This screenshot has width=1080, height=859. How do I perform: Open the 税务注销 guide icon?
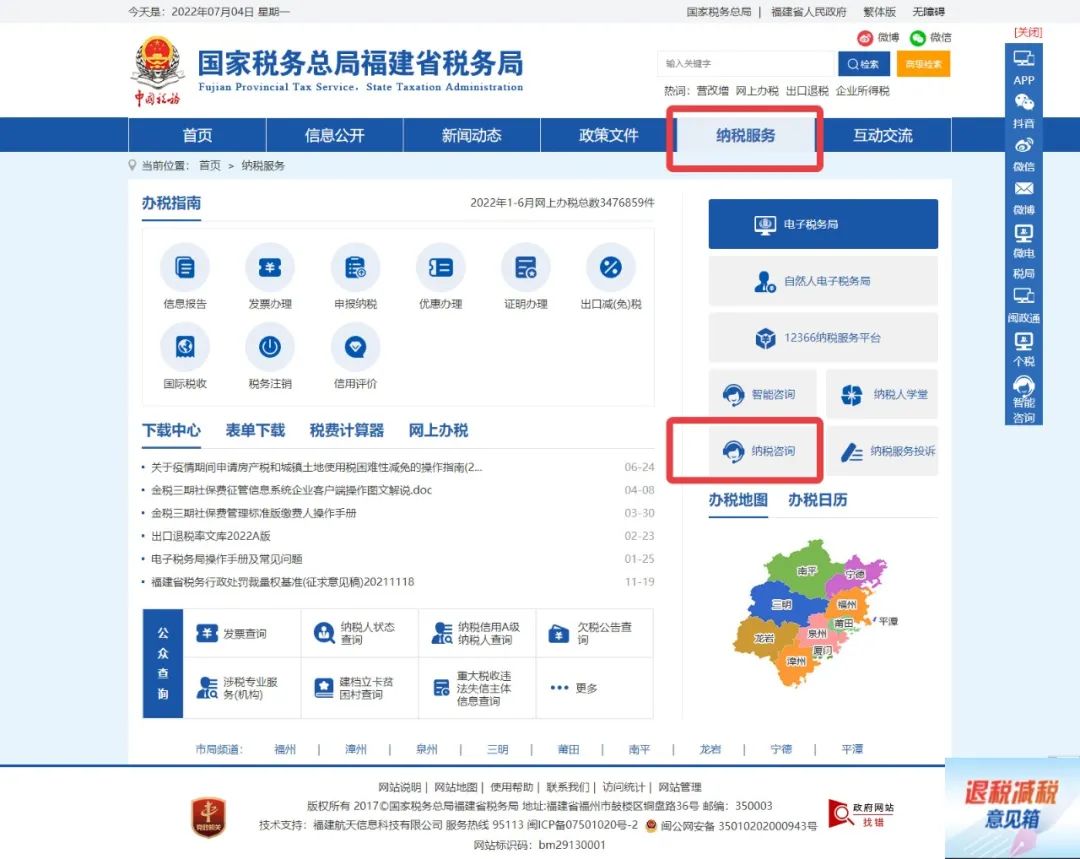pos(270,347)
